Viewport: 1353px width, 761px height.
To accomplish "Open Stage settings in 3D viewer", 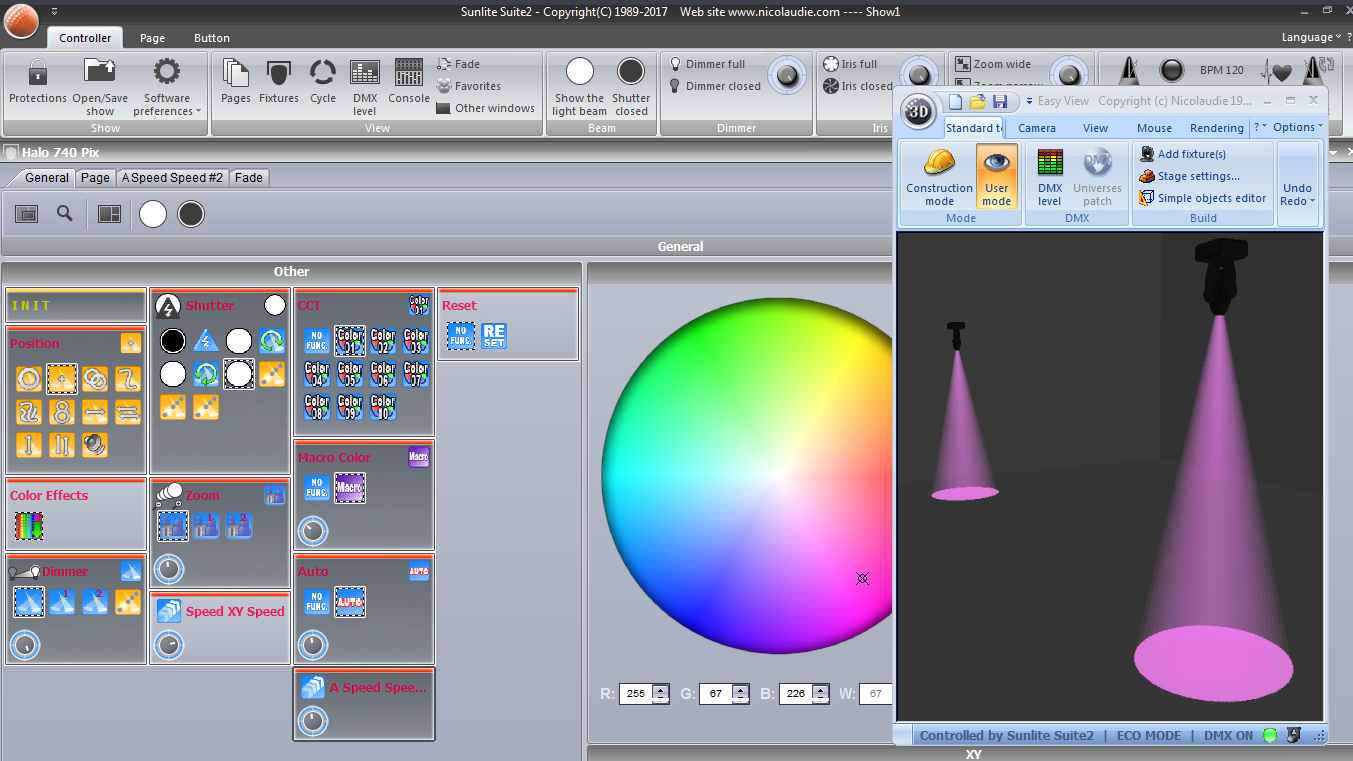I will [x=1198, y=176].
